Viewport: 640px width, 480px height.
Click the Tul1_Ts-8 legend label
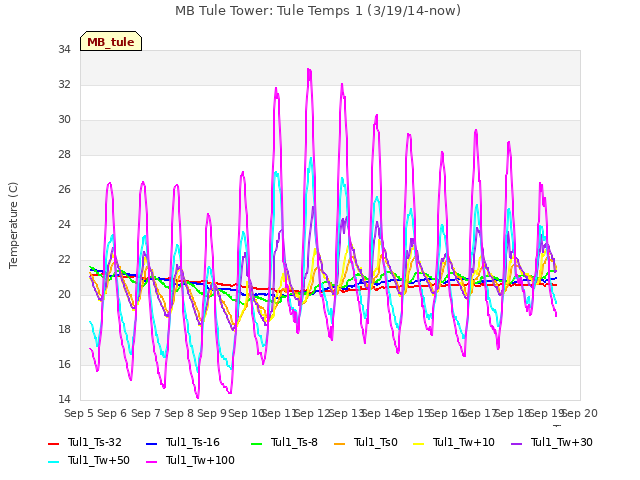(x=294, y=442)
